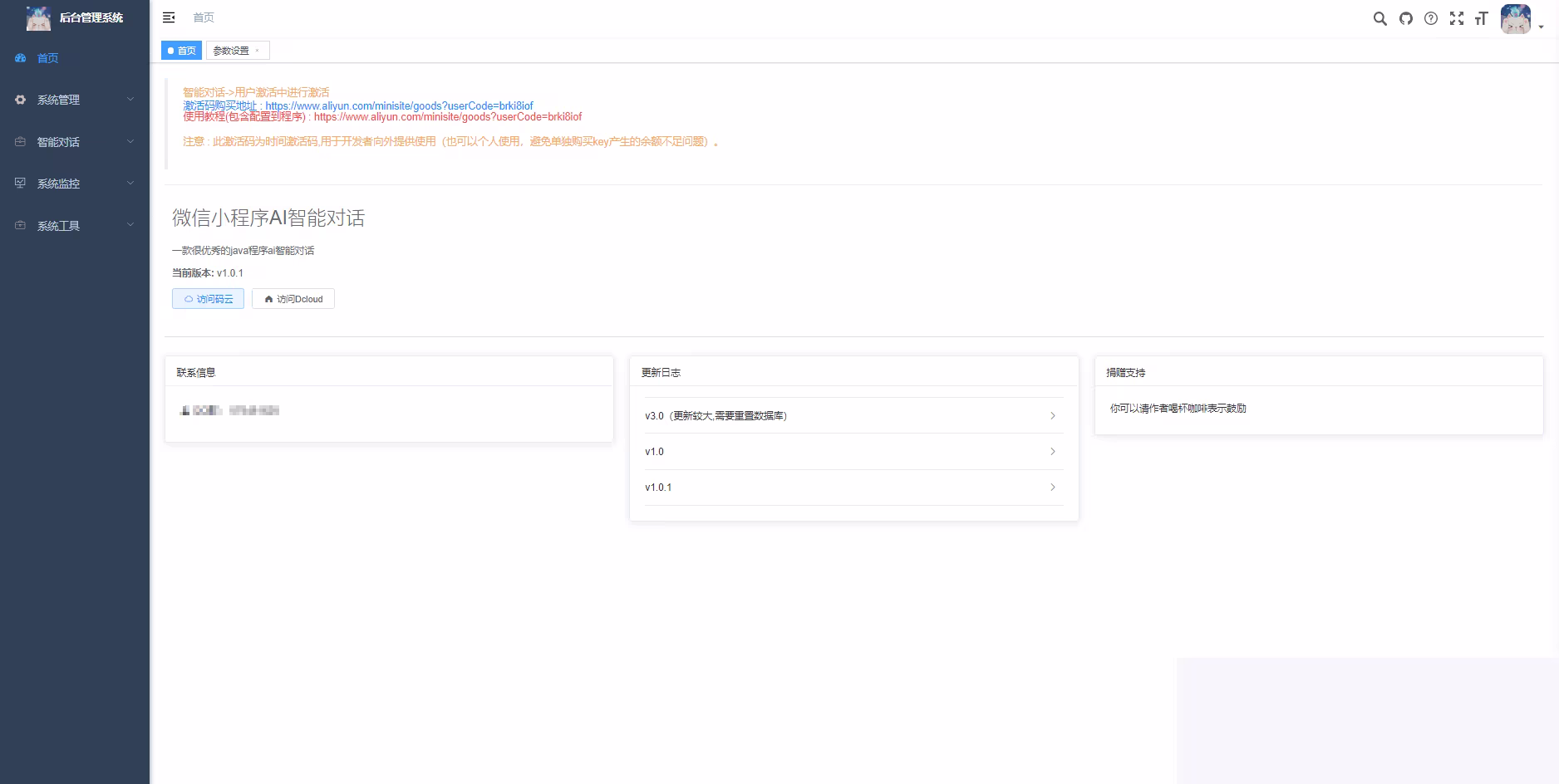Select the dashboard icon beside 首页
Screen dimensions: 1559x784
point(21,58)
